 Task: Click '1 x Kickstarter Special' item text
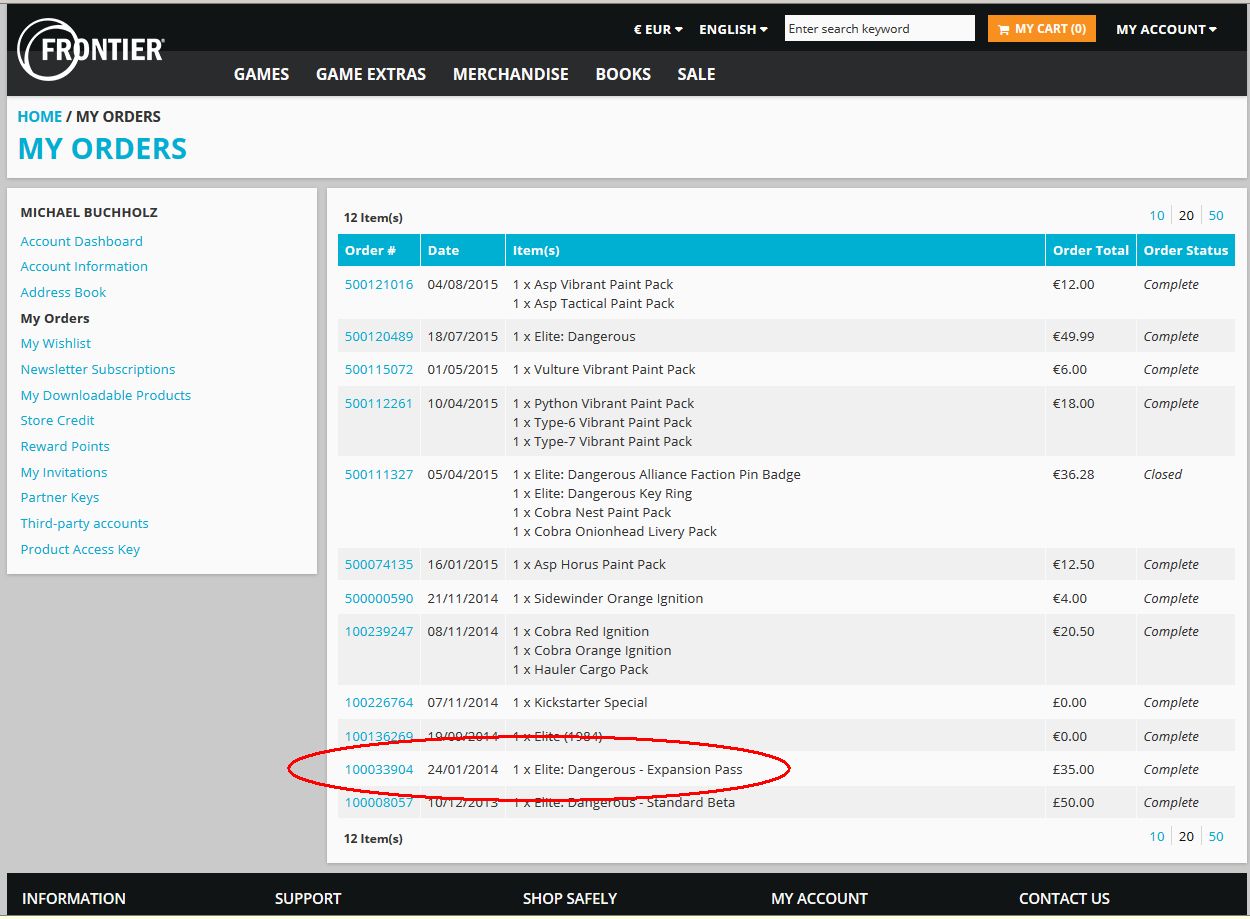tap(580, 702)
